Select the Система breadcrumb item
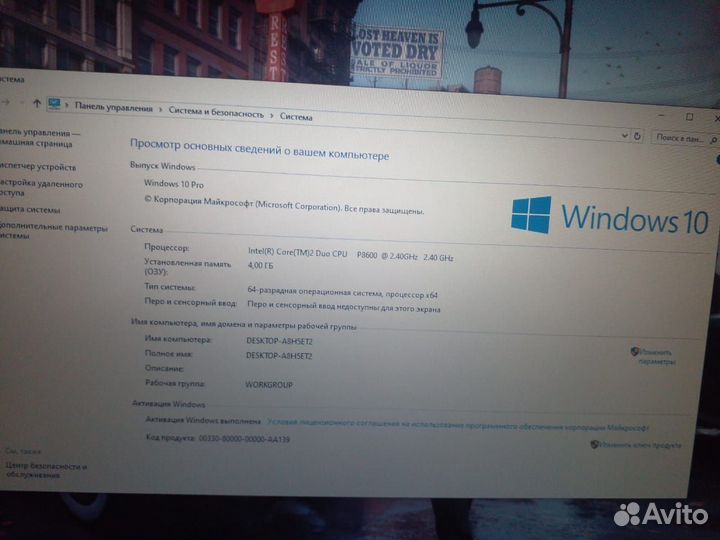 (x=296, y=117)
